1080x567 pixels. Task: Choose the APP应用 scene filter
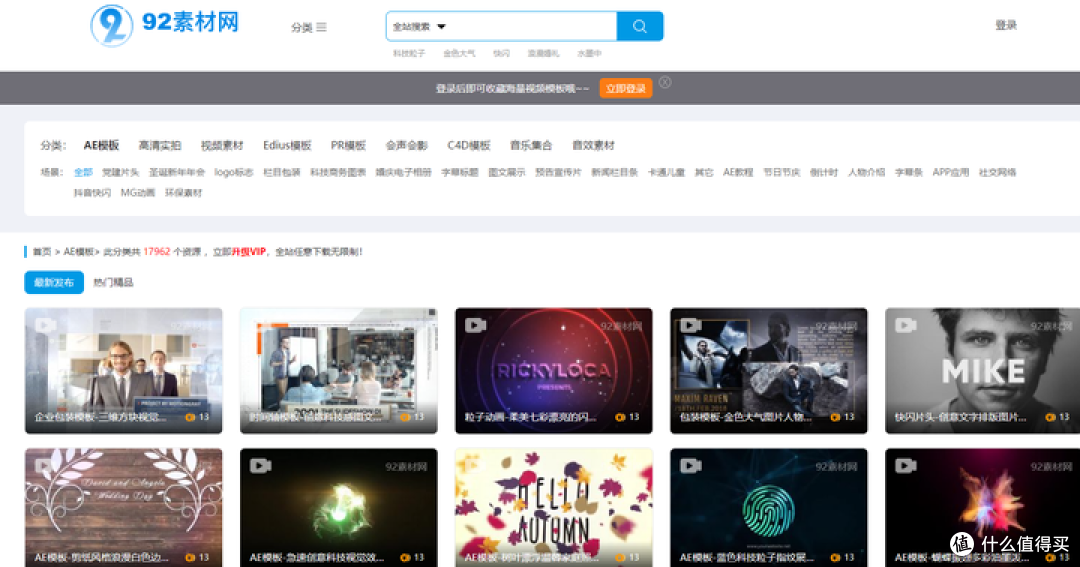click(x=951, y=172)
